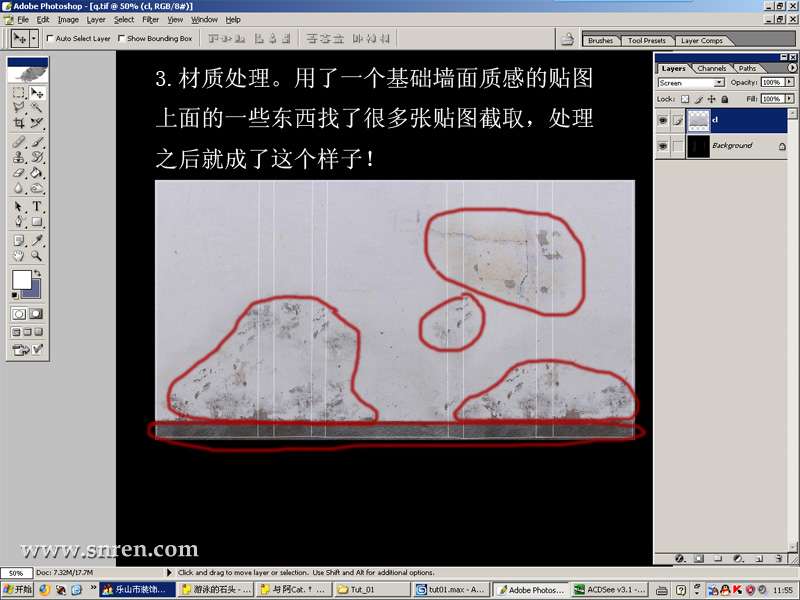Add layer mask in Layers panel footer
This screenshot has width=800, height=600.
coord(698,558)
